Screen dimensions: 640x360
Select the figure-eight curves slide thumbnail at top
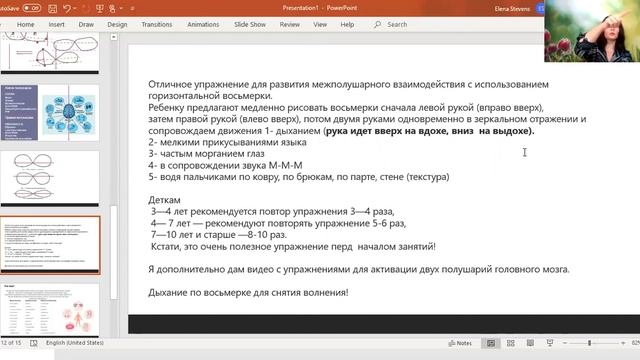[50, 52]
